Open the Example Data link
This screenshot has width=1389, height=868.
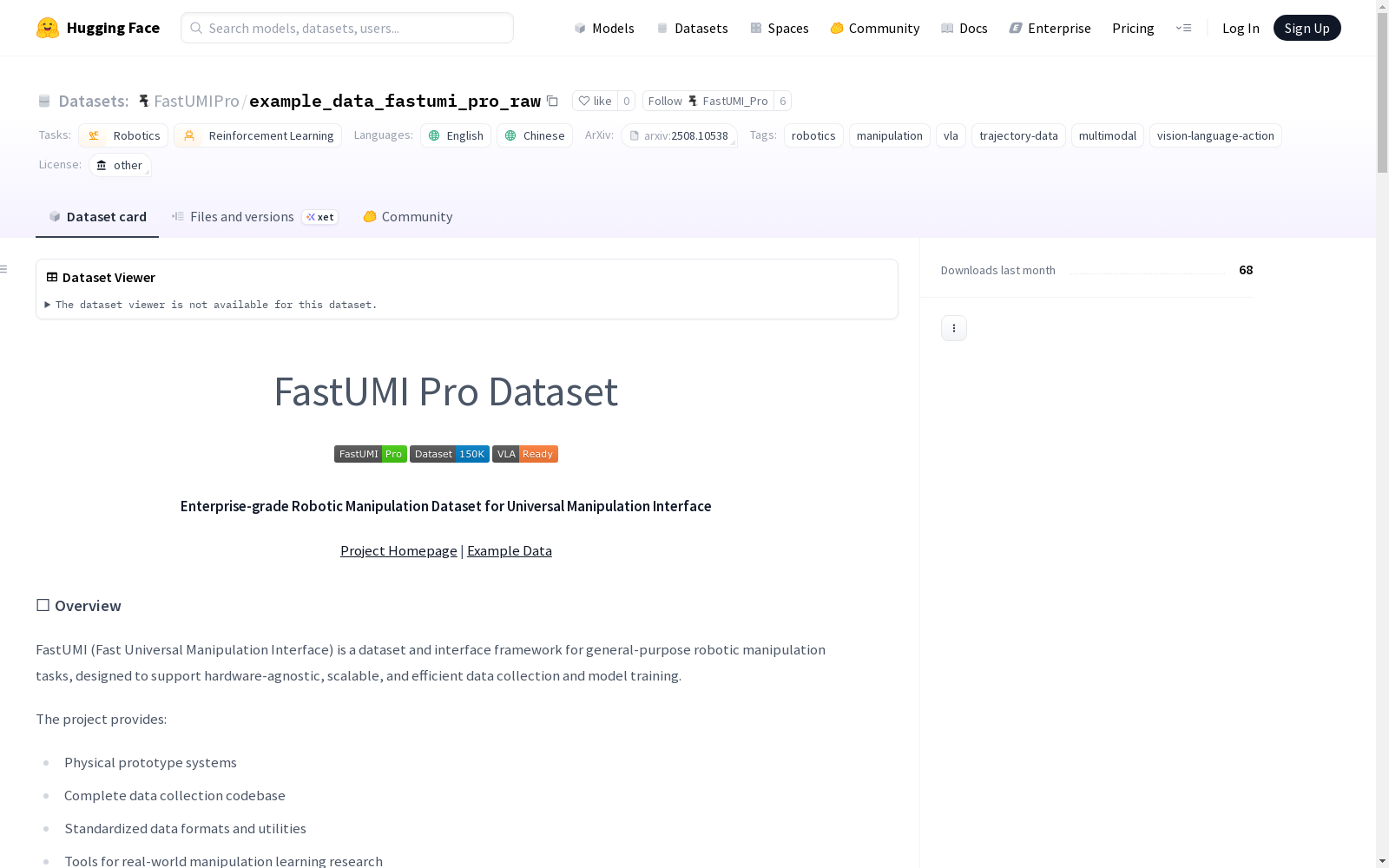[x=510, y=550]
